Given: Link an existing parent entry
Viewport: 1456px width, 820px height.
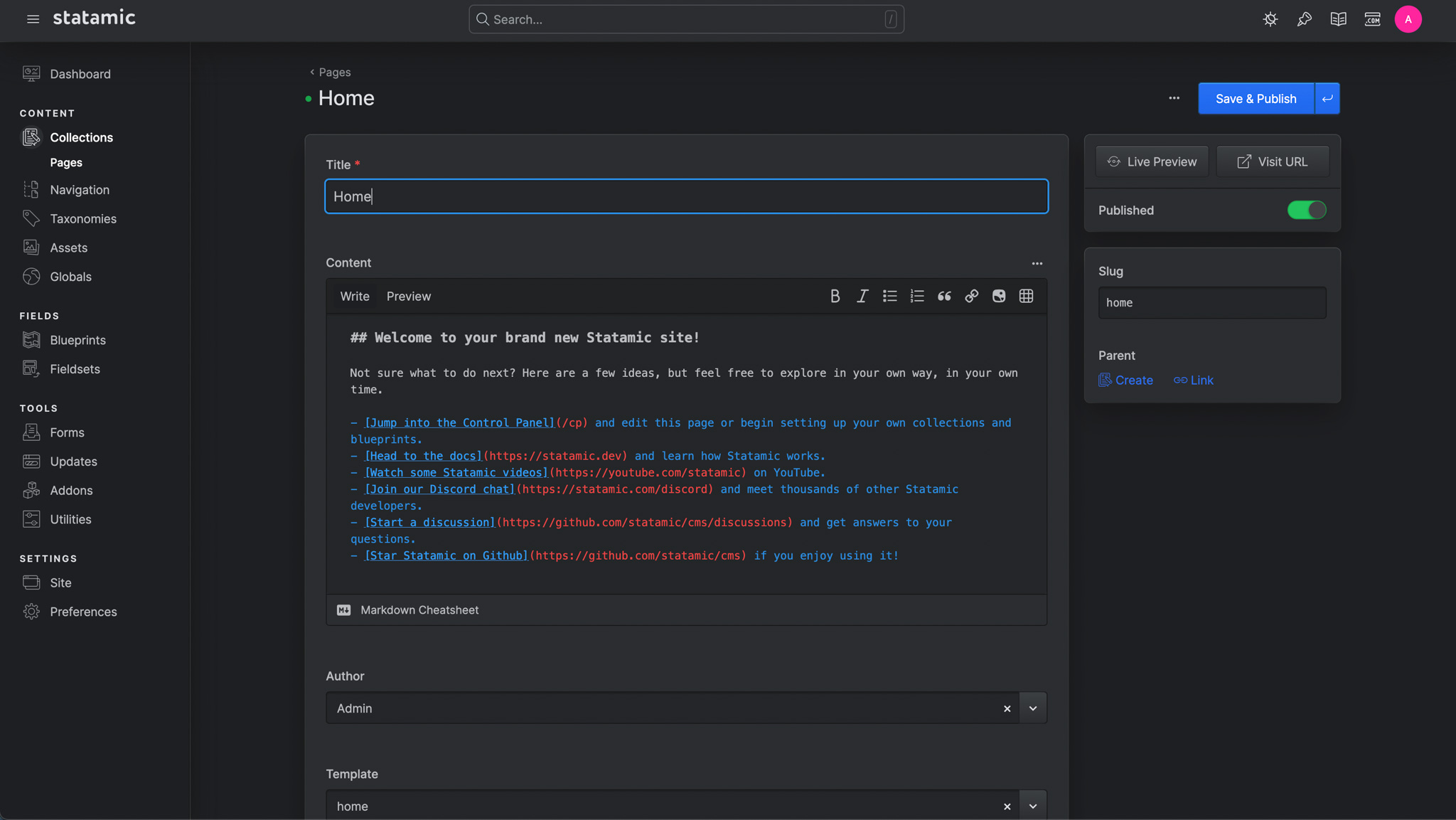Looking at the screenshot, I should [x=1193, y=380].
